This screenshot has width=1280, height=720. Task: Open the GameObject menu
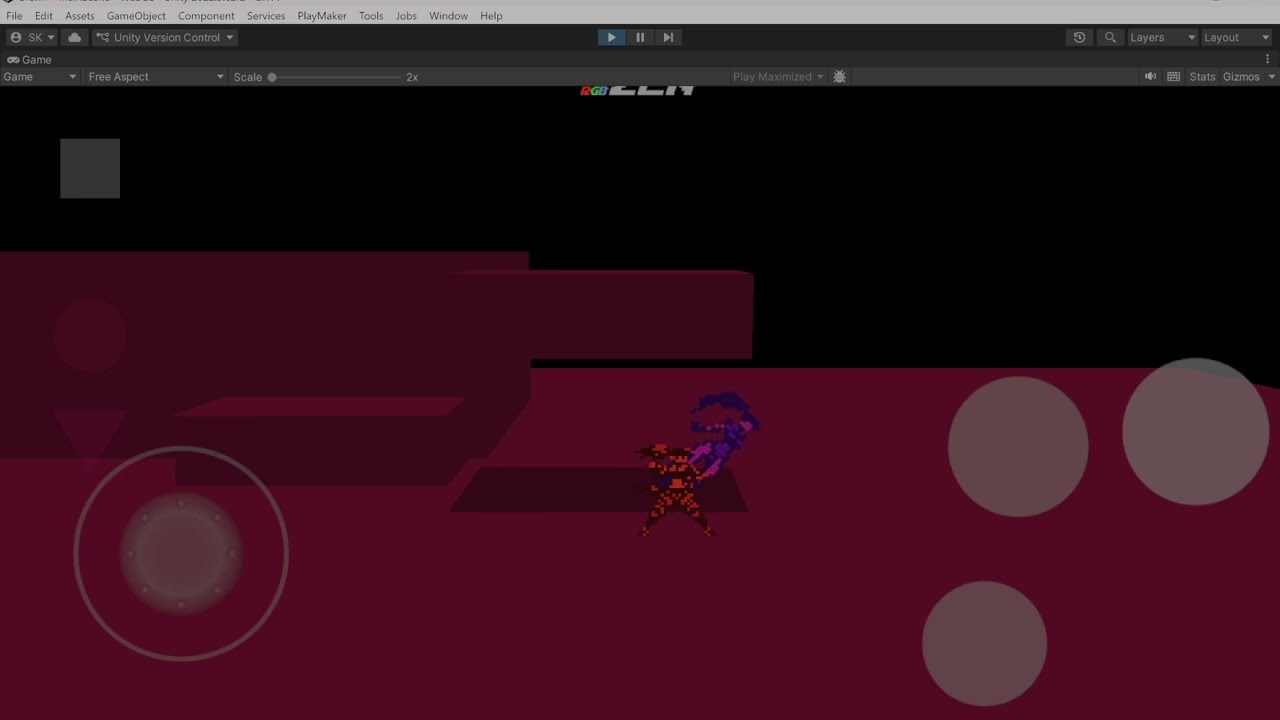[x=136, y=16]
